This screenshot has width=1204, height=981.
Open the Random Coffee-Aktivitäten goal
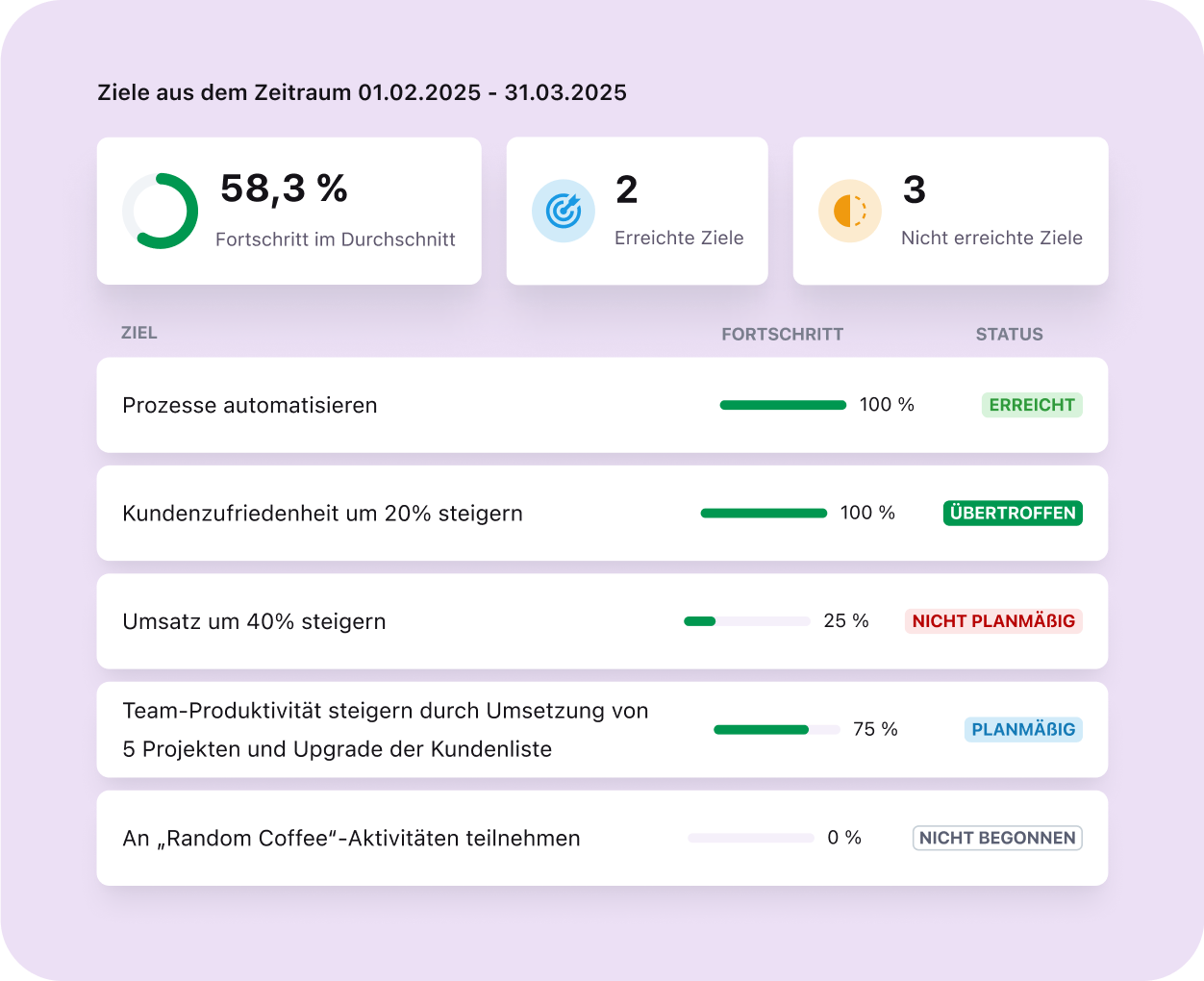(351, 838)
